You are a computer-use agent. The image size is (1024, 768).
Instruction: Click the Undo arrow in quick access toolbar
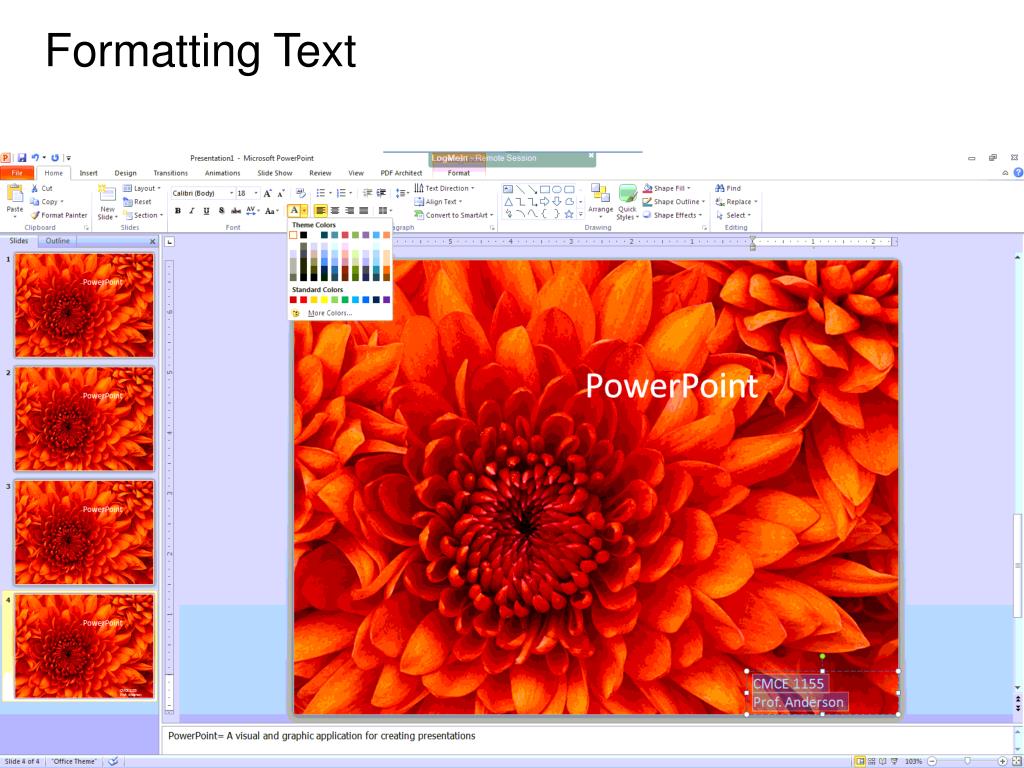pyautogui.click(x=35, y=158)
